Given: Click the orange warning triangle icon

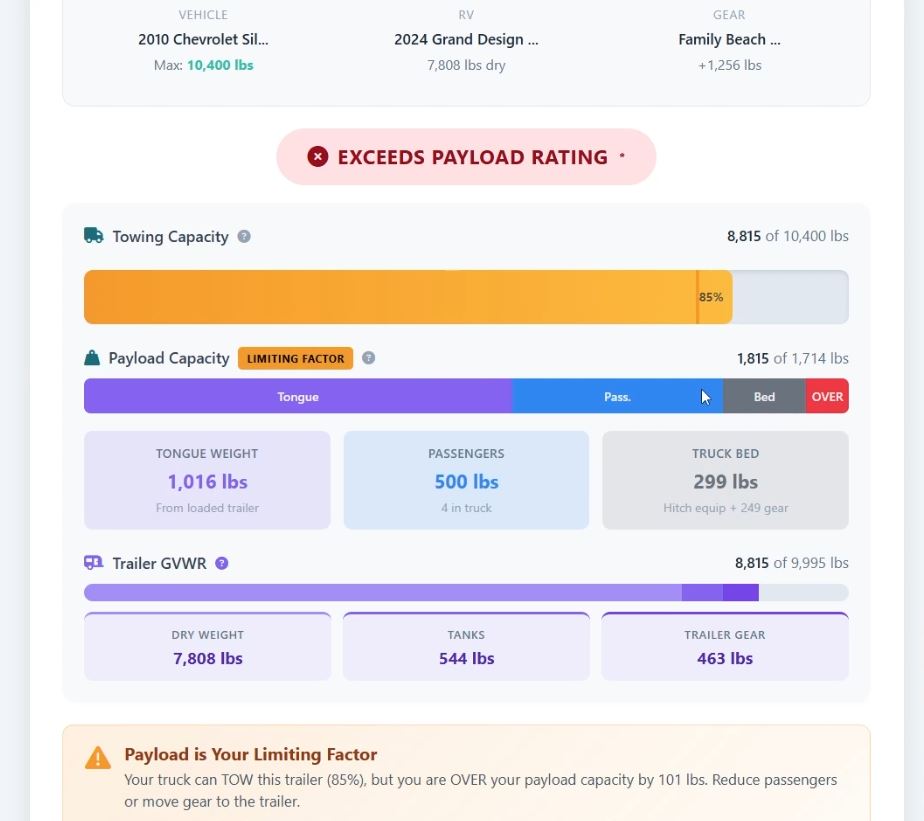Looking at the screenshot, I should (x=98, y=758).
